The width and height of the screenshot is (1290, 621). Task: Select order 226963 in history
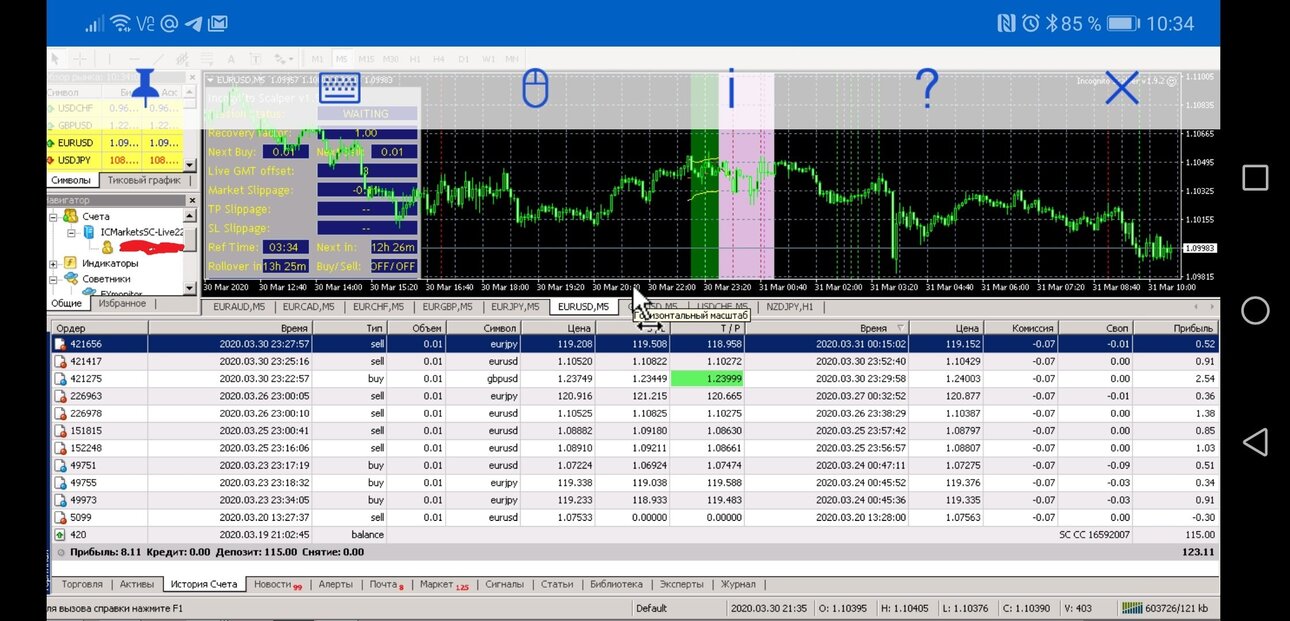click(x=633, y=396)
